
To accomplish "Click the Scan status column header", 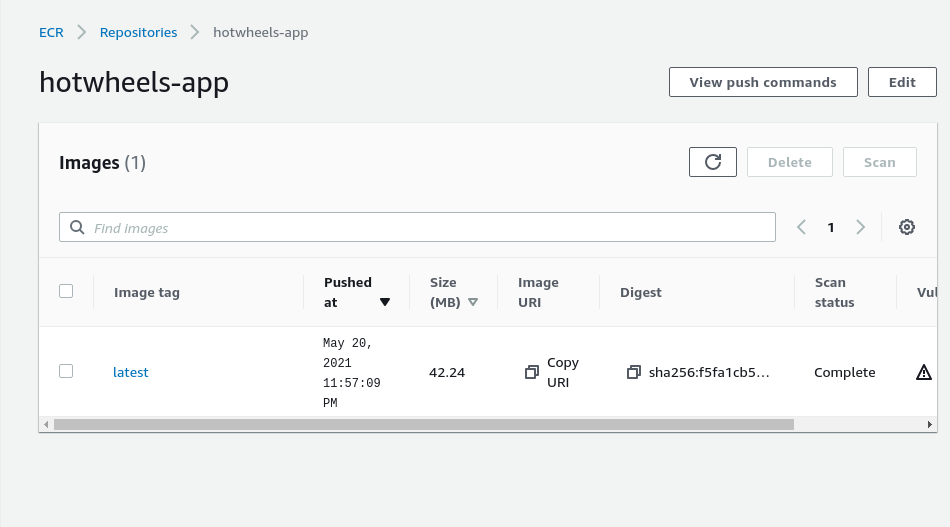I will (834, 292).
